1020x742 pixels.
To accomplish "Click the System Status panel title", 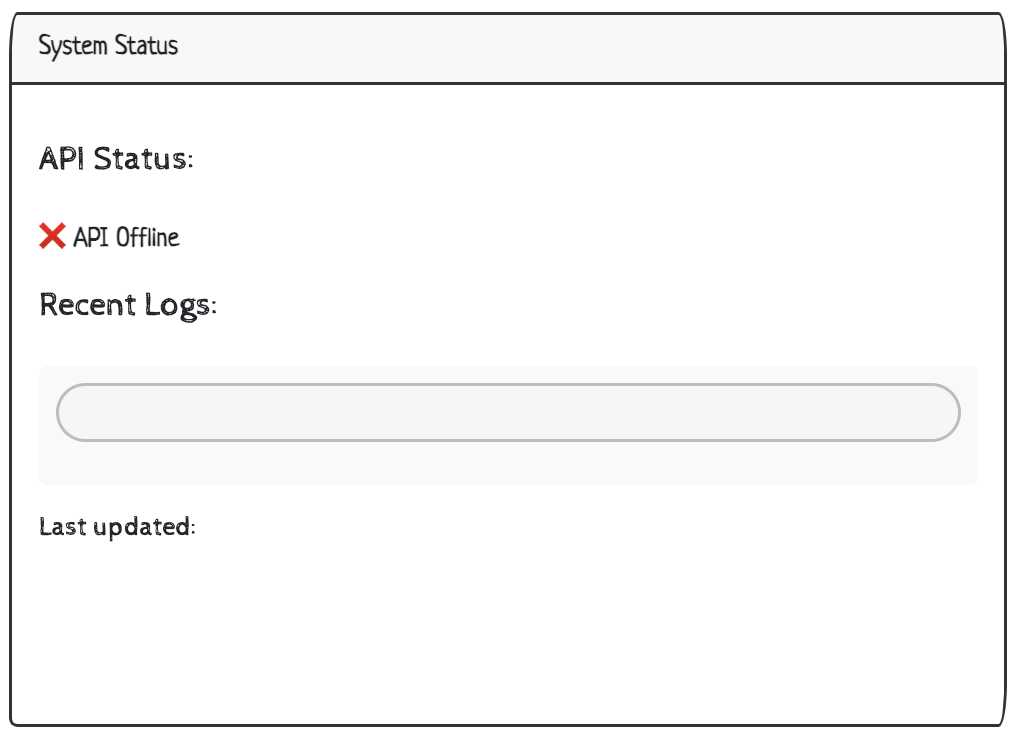I will [x=108, y=46].
